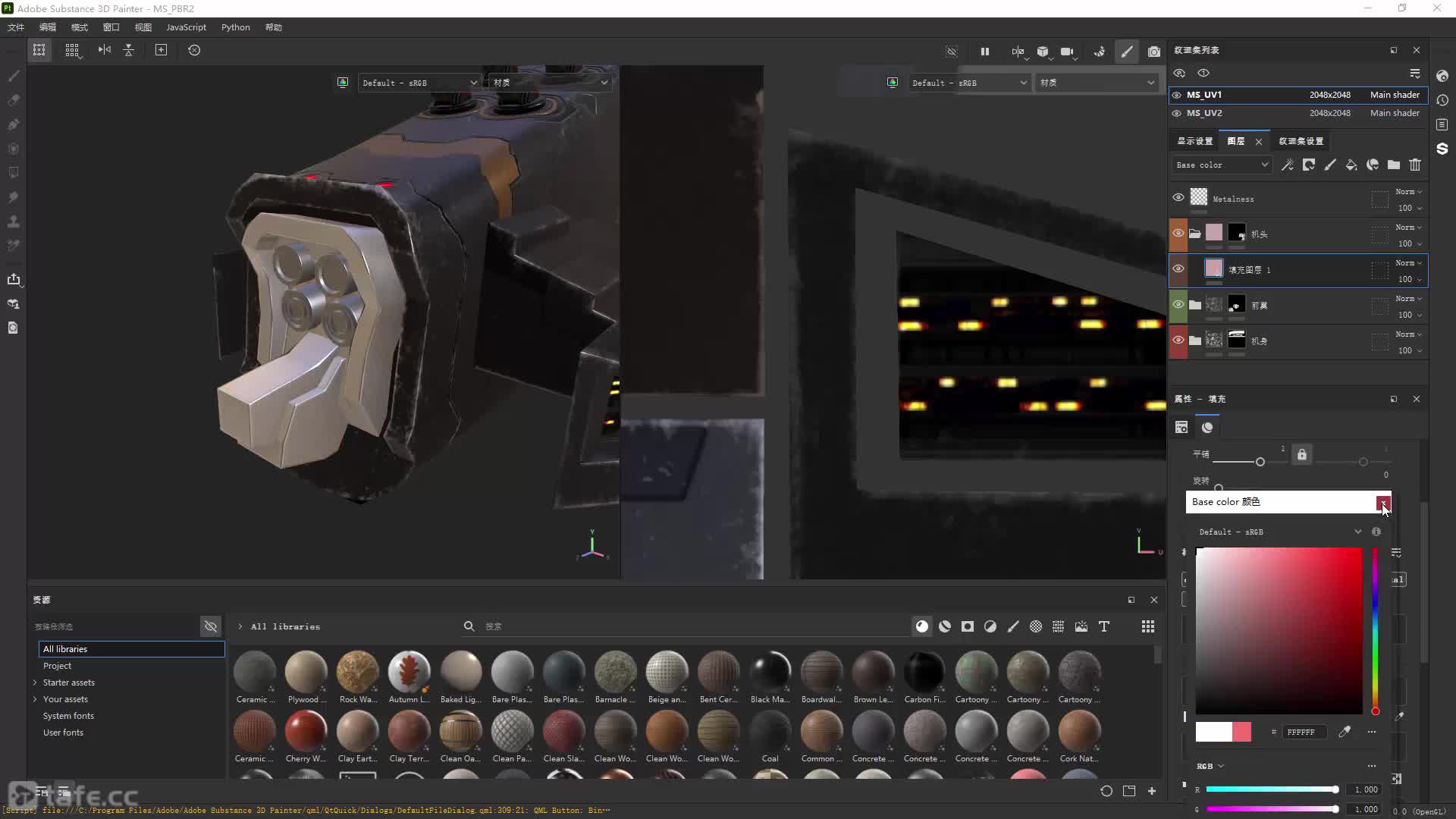Click the reset transform circular icon
Image resolution: width=1456 pixels, height=819 pixels.
[194, 50]
